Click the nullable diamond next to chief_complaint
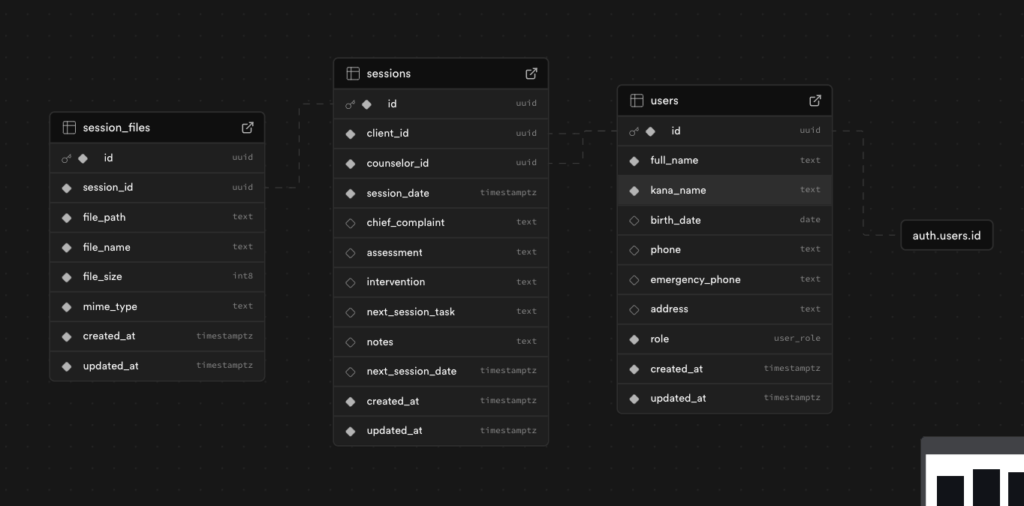The height and width of the screenshot is (506, 1024). pyautogui.click(x=351, y=223)
